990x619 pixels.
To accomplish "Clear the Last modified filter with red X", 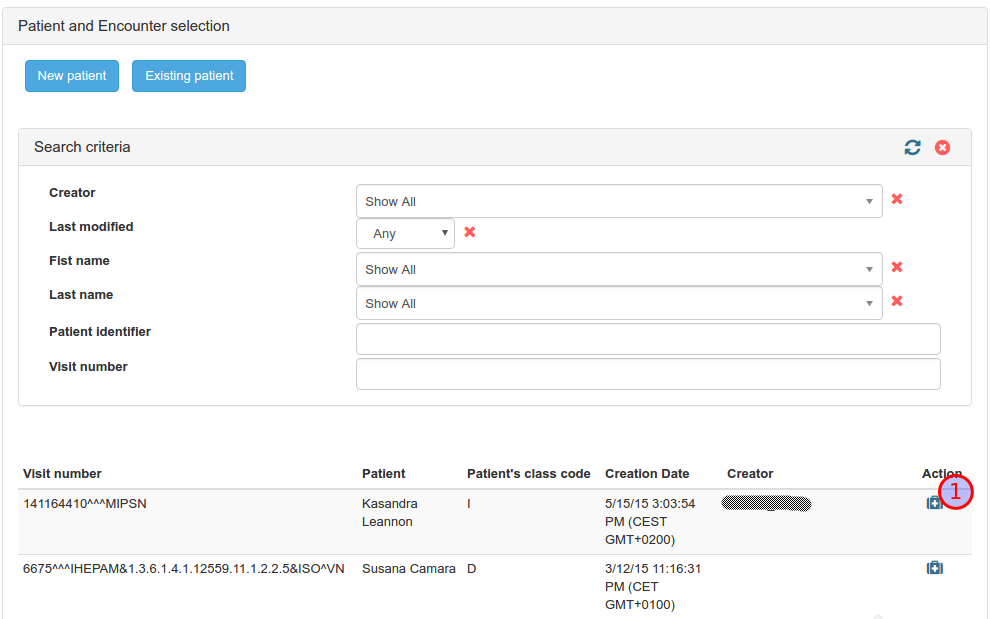I will tap(469, 232).
